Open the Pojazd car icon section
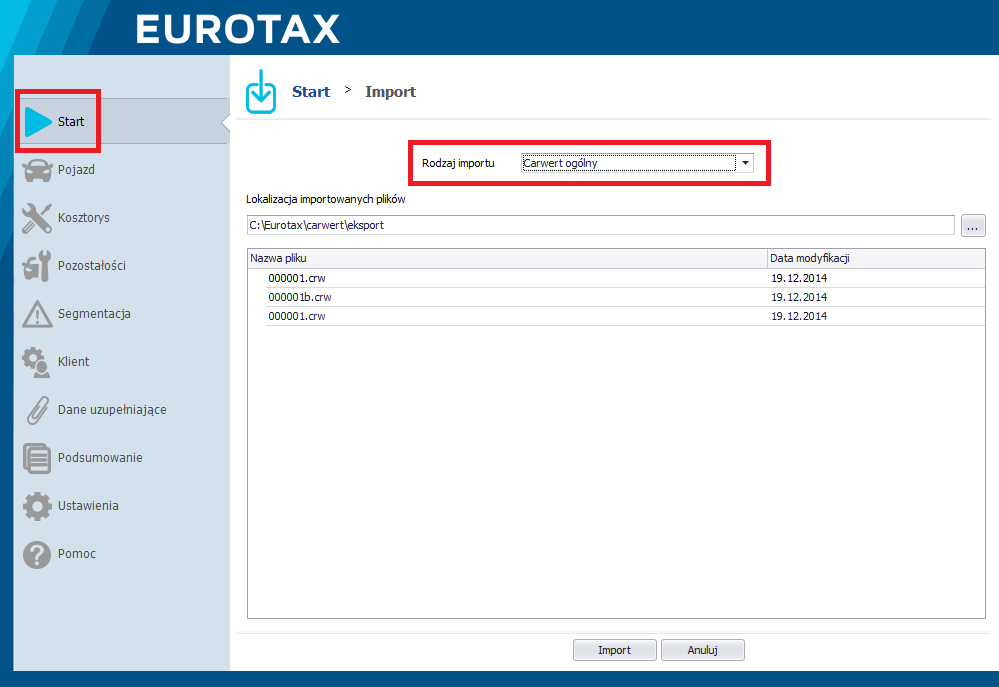Image resolution: width=999 pixels, height=687 pixels. pos(37,170)
